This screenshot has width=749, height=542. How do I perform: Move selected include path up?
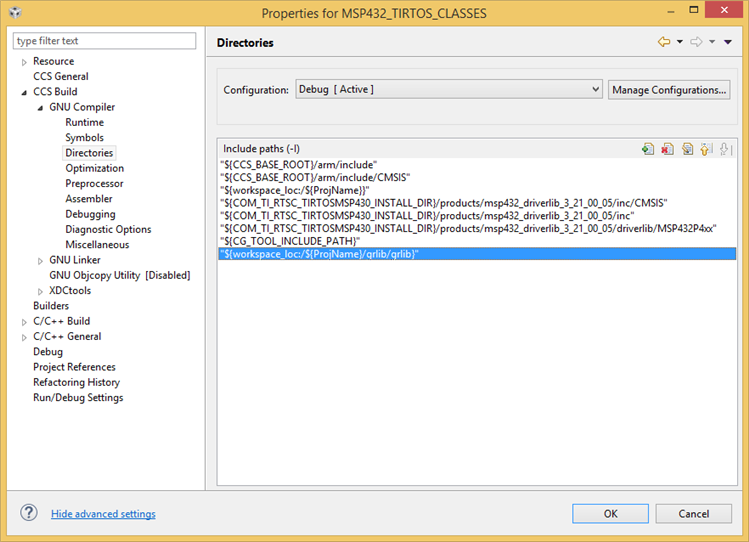706,149
